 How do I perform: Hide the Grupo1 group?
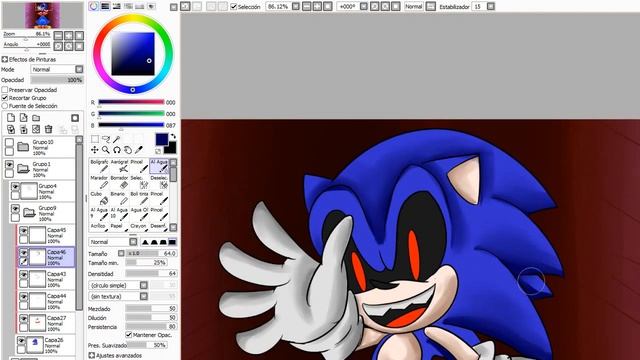[9, 165]
